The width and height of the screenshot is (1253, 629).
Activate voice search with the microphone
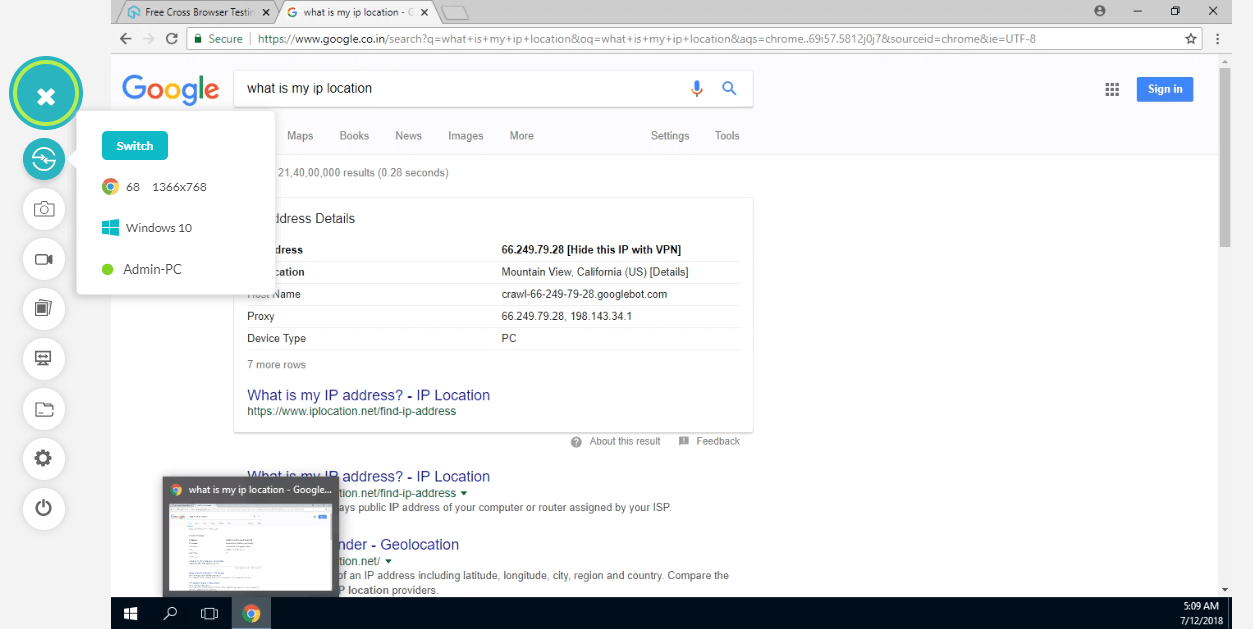tap(697, 88)
